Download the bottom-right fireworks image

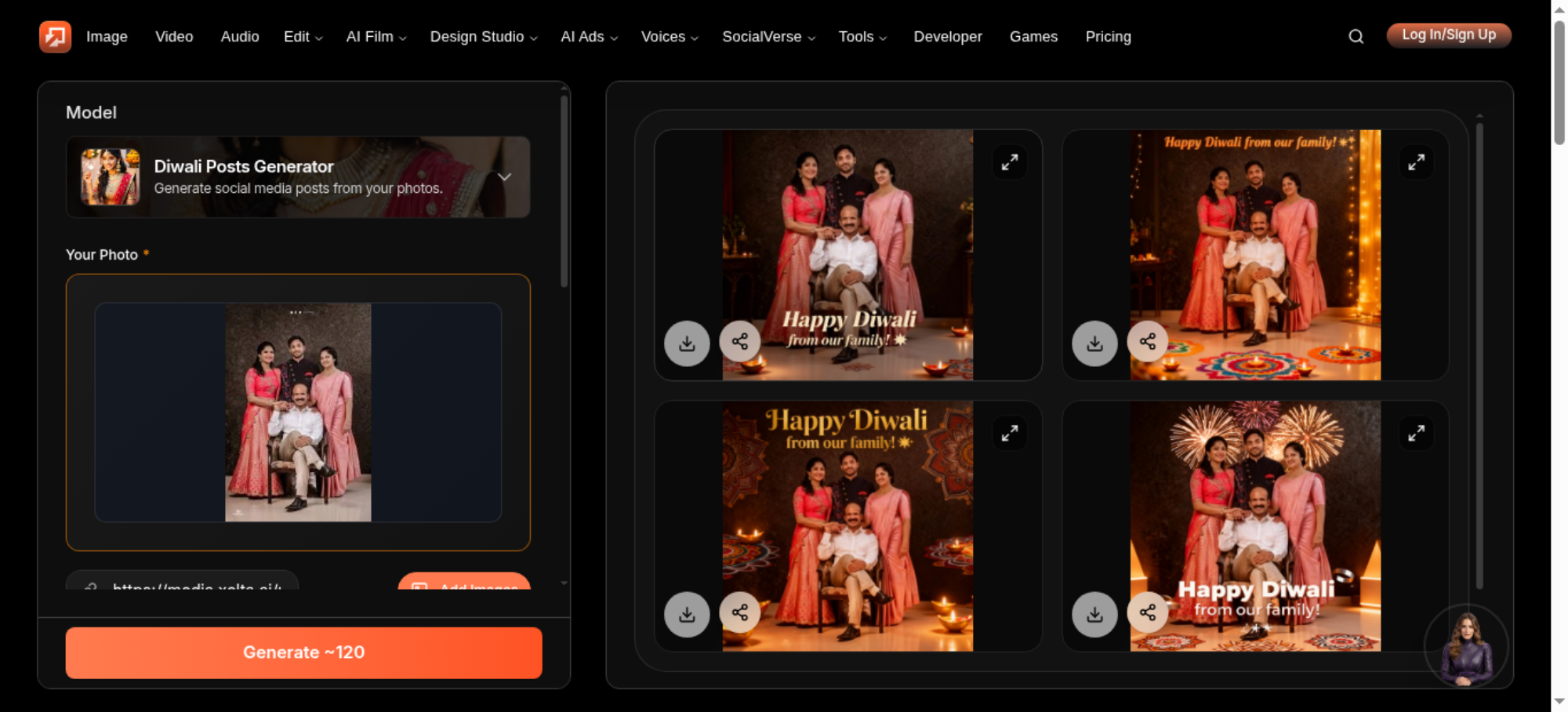(x=1094, y=614)
